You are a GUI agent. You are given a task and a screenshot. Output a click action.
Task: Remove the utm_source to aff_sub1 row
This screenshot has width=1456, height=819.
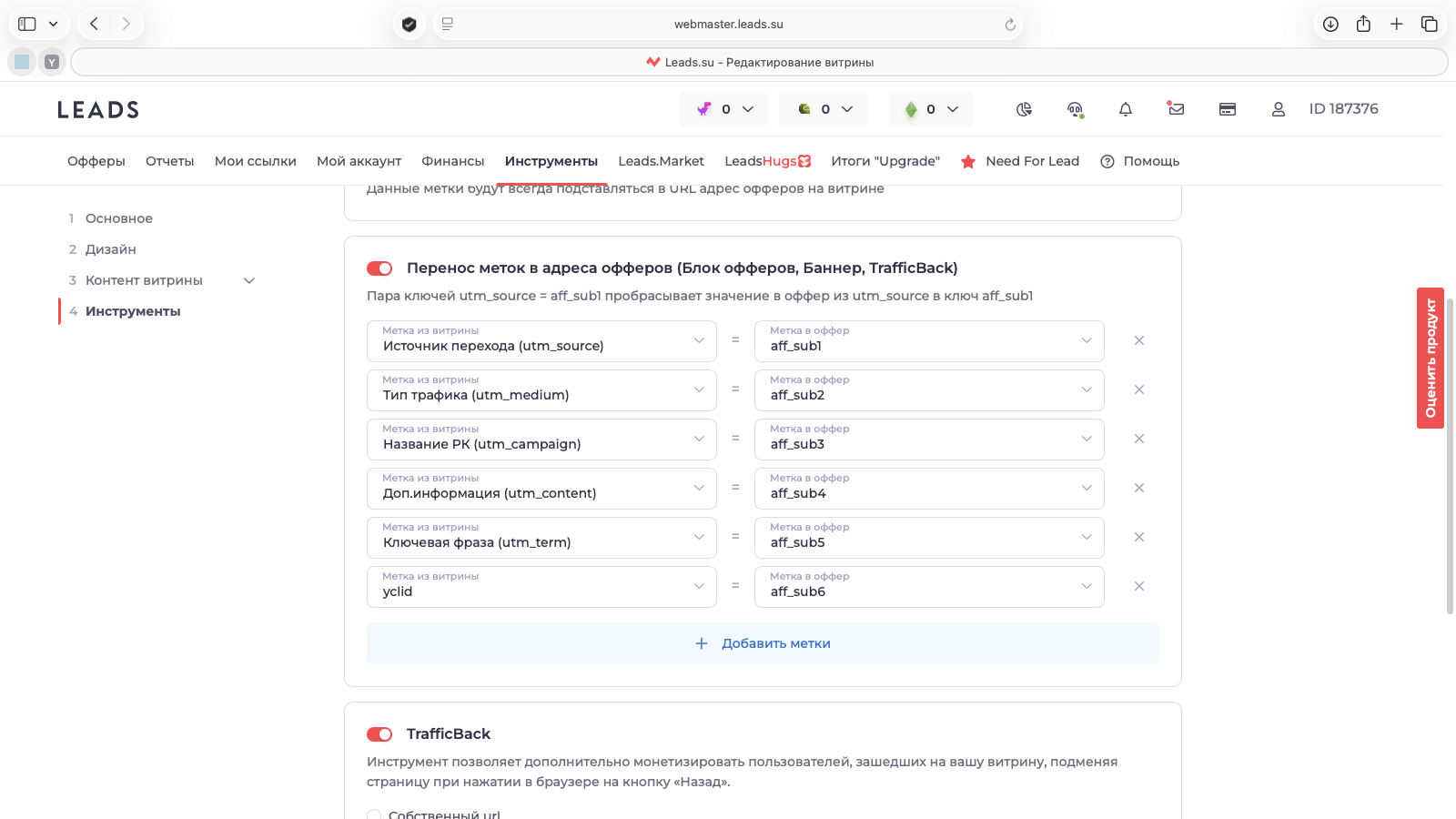pyautogui.click(x=1138, y=340)
